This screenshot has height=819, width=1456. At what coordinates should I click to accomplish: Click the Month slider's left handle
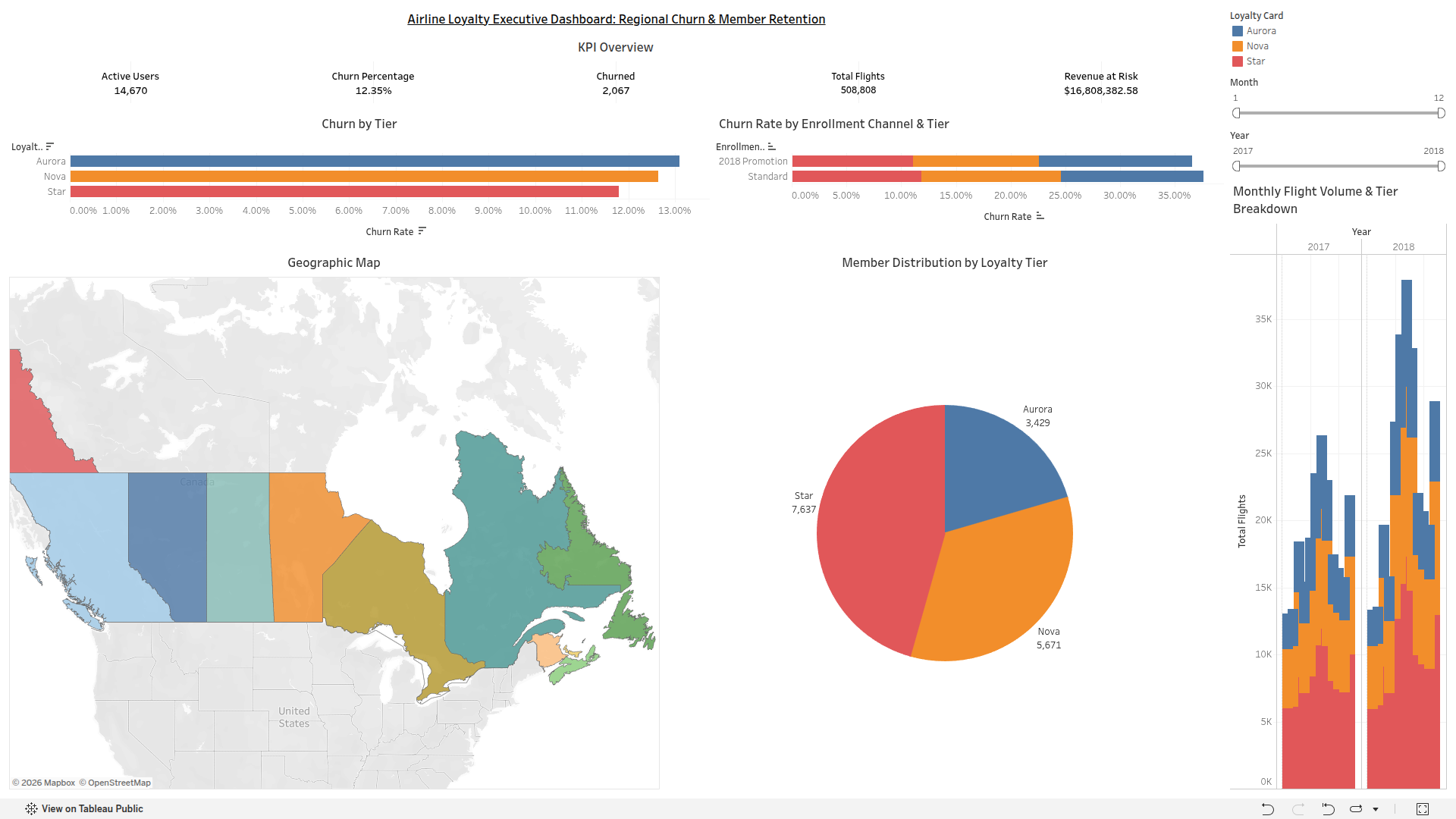coord(1237,113)
